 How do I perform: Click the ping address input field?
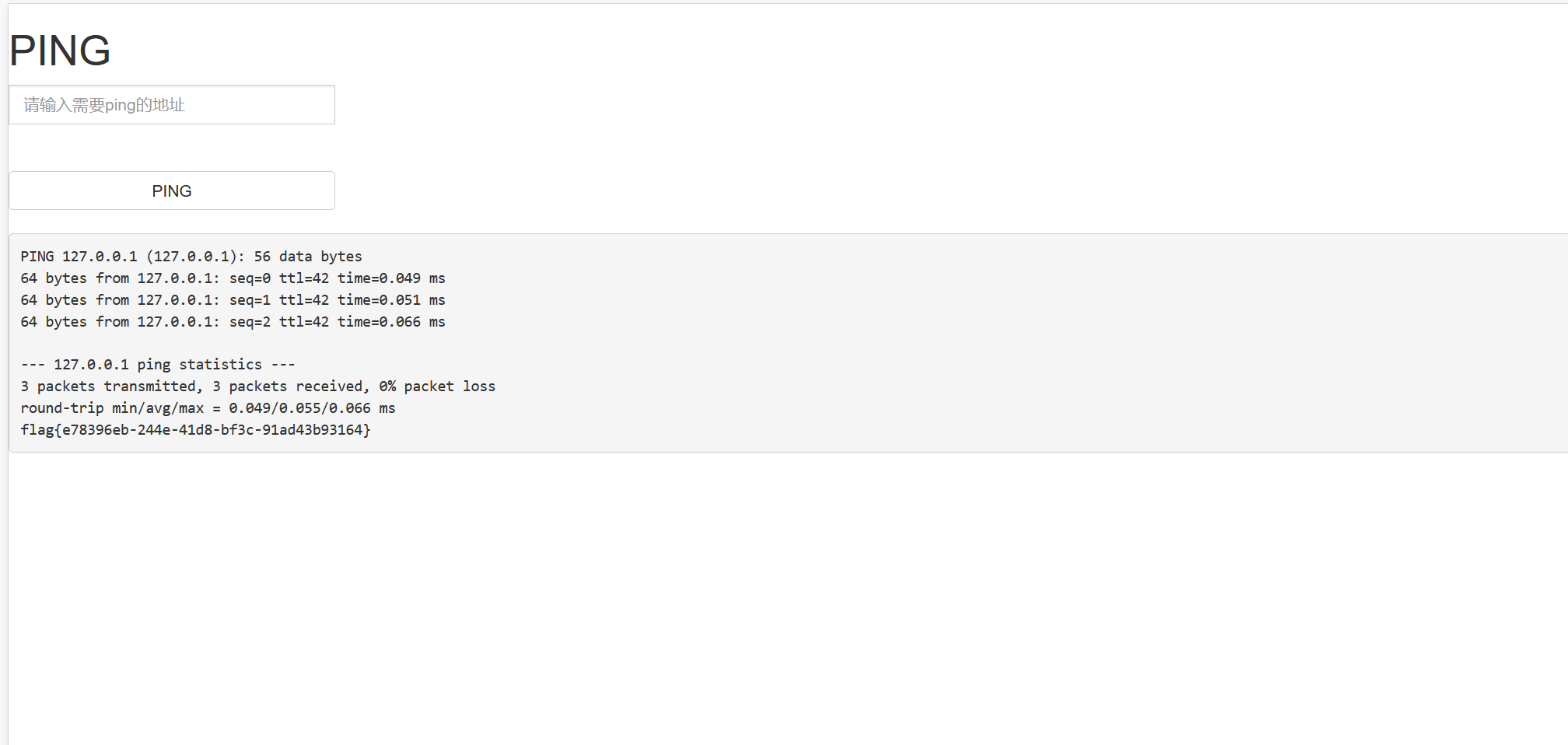[172, 105]
